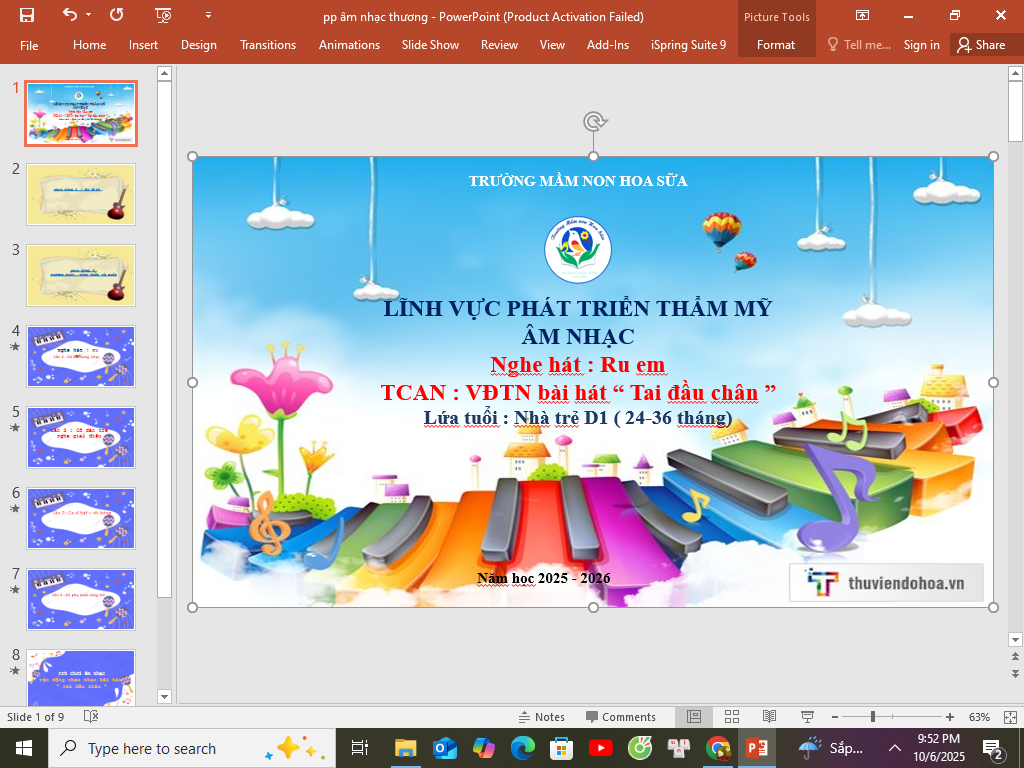1024x768 pixels.
Task: Click the Sign in link
Action: pyautogui.click(x=921, y=45)
